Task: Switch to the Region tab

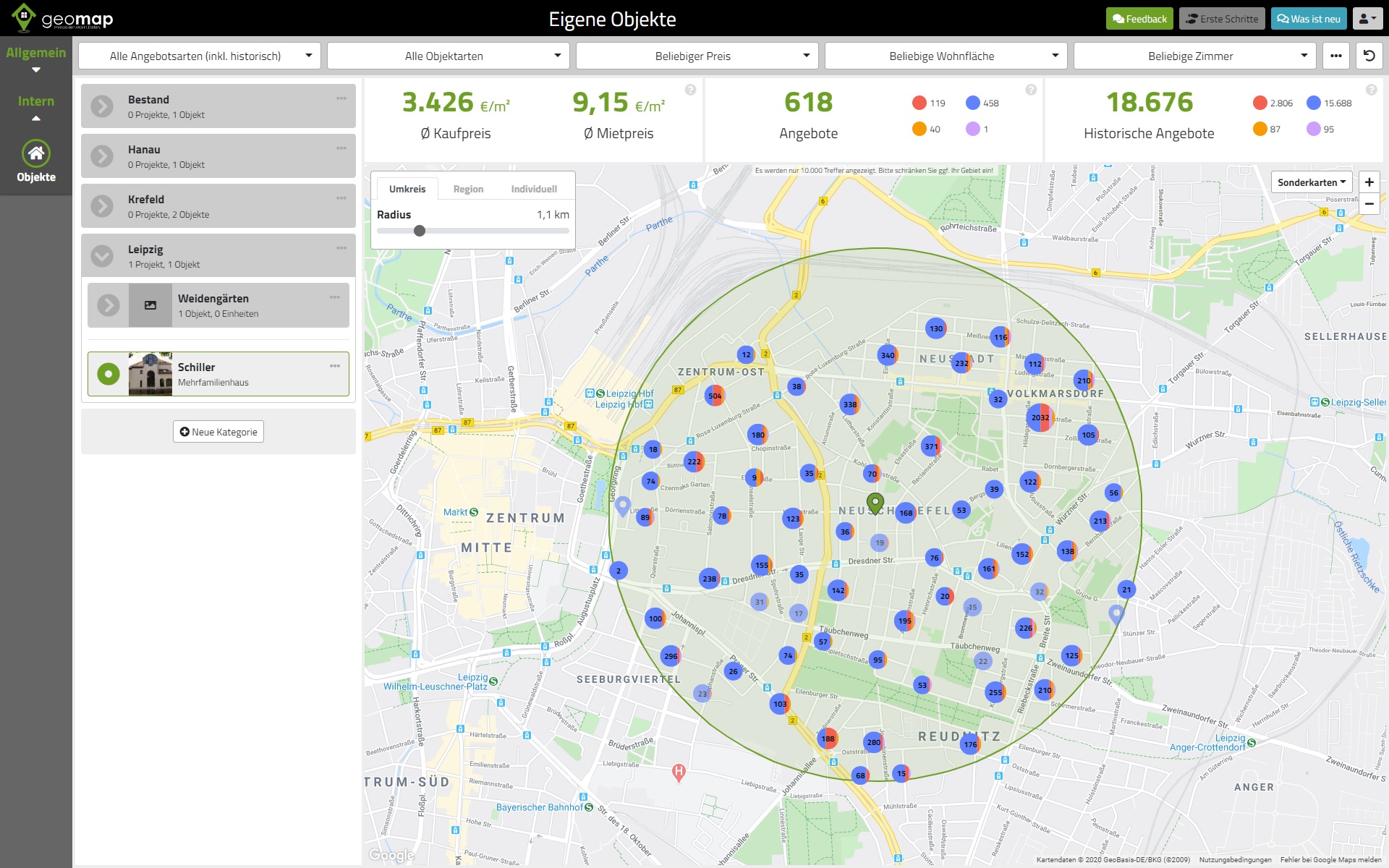Action: [x=469, y=188]
